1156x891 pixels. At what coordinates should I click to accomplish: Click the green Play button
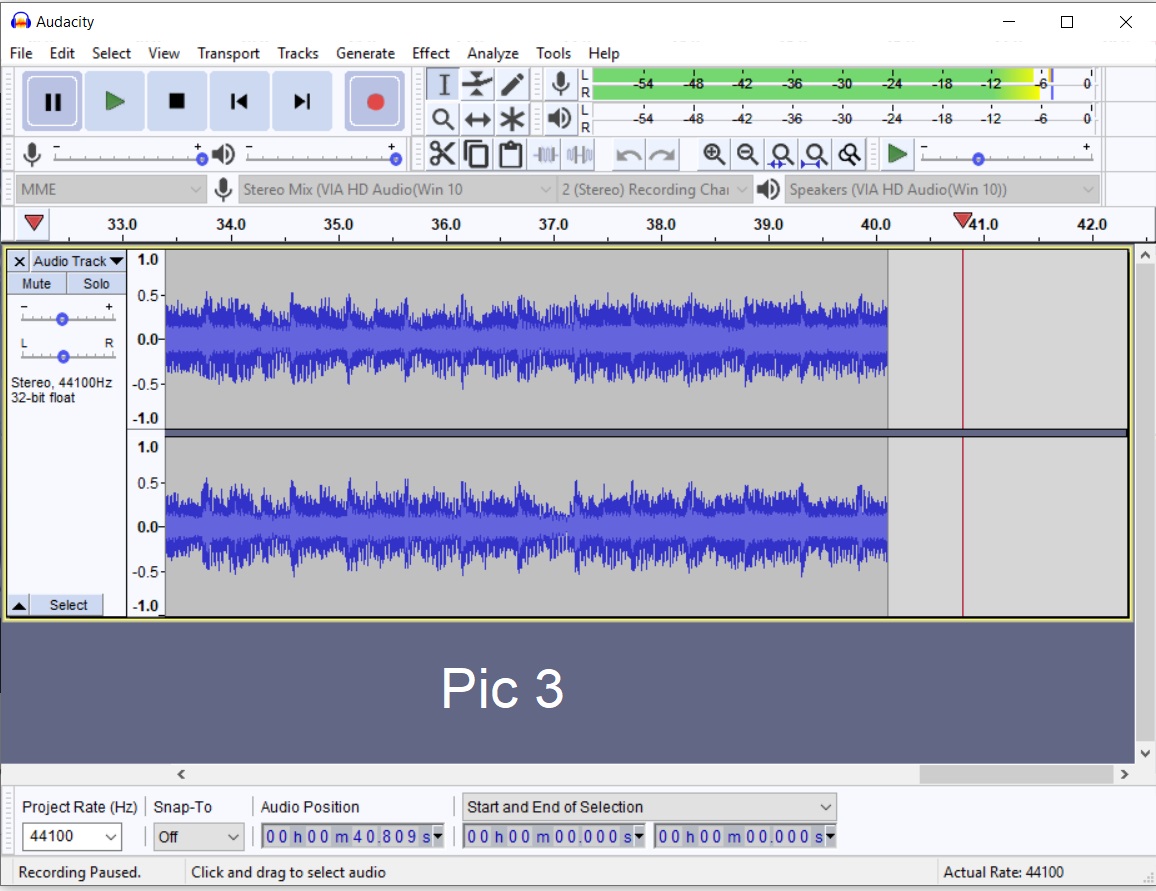(114, 101)
